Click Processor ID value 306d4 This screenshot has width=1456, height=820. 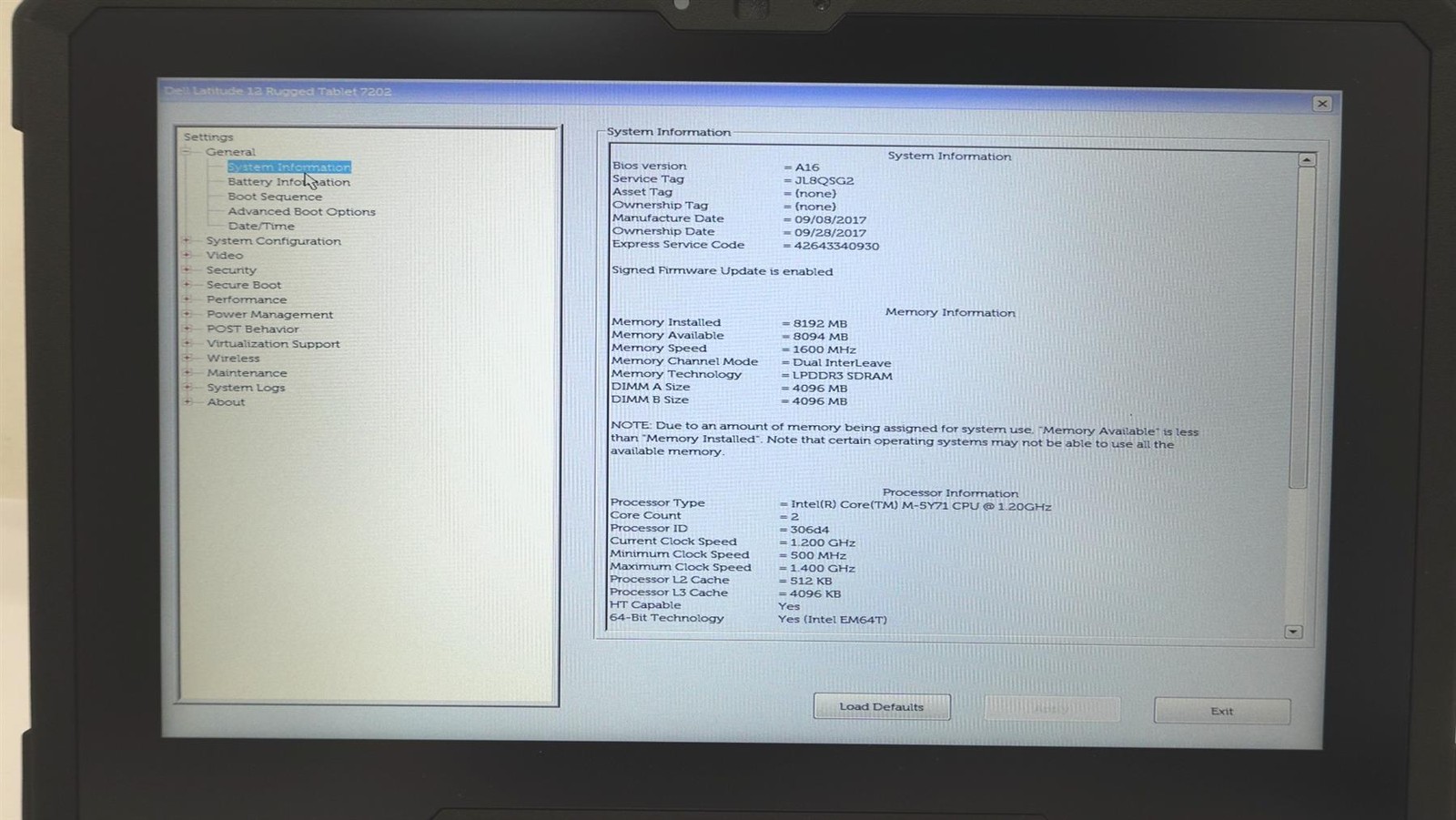click(810, 530)
